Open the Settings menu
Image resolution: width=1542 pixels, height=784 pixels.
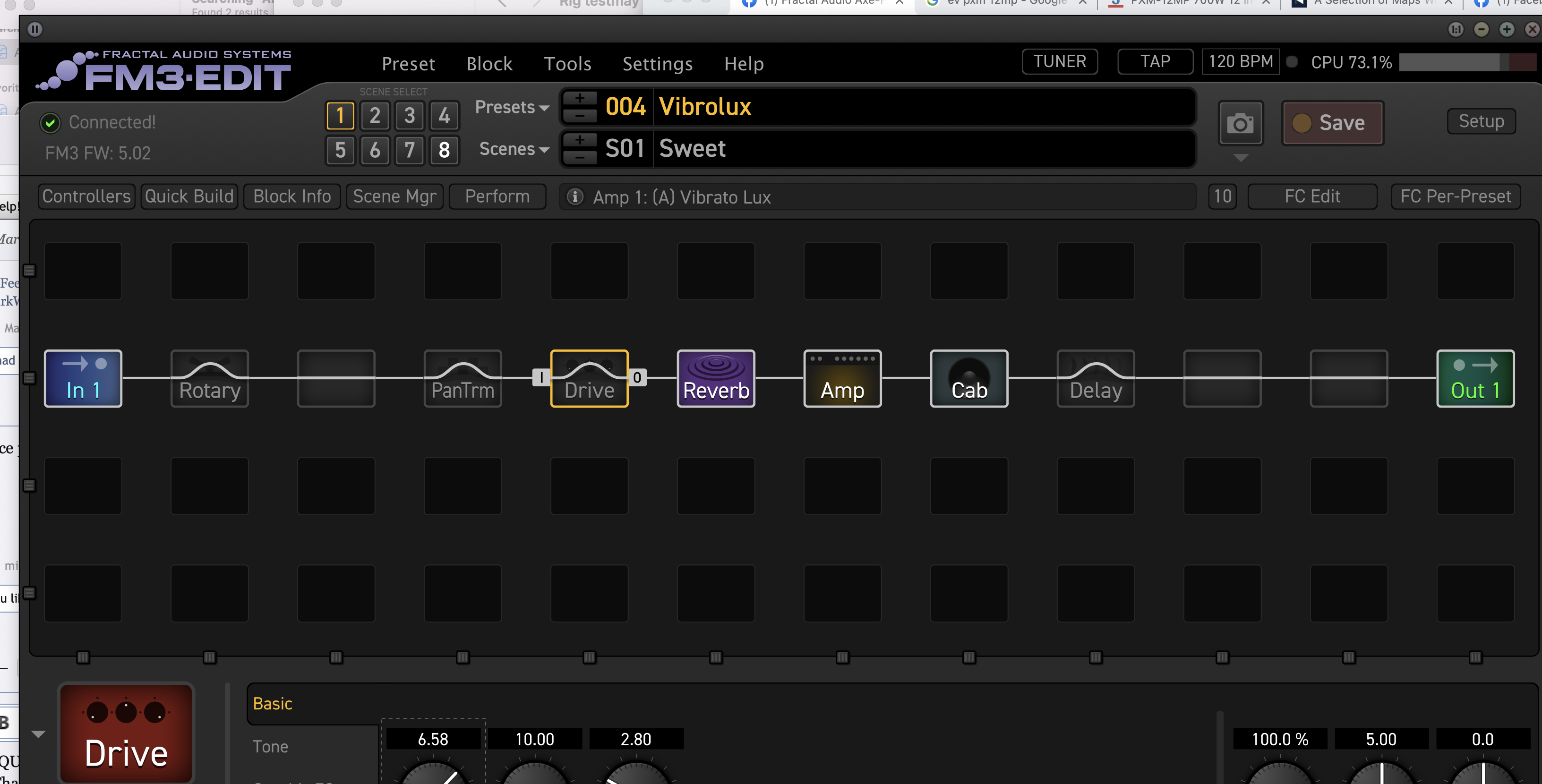657,64
